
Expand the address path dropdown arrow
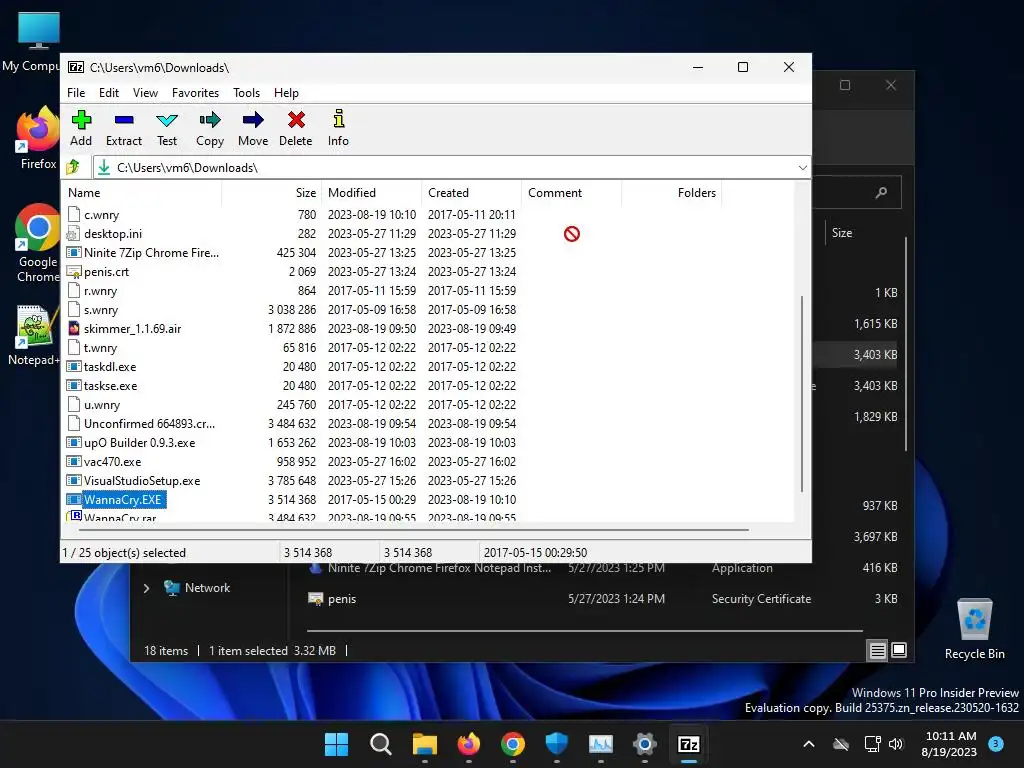803,168
